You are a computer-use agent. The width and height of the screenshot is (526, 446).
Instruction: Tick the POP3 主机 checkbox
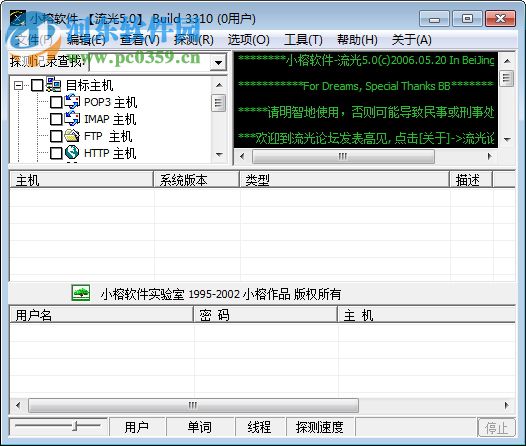pyautogui.click(x=56, y=102)
